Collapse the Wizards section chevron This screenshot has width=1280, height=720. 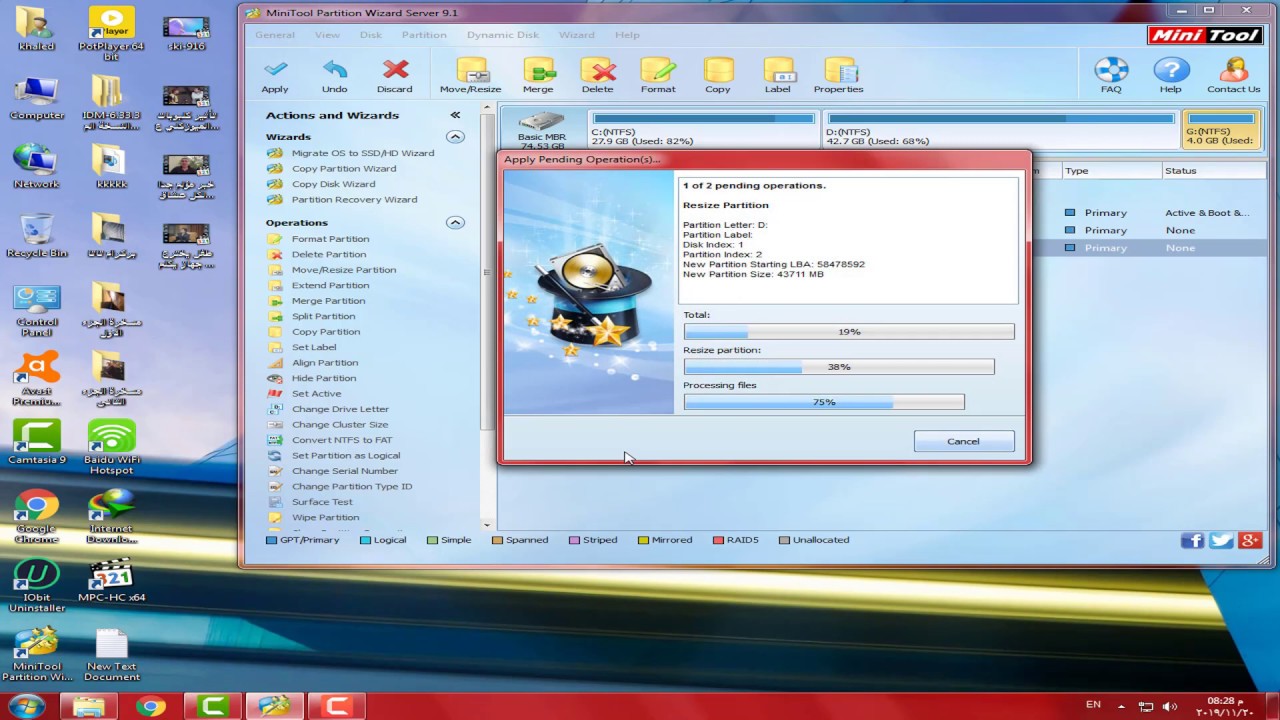[455, 137]
